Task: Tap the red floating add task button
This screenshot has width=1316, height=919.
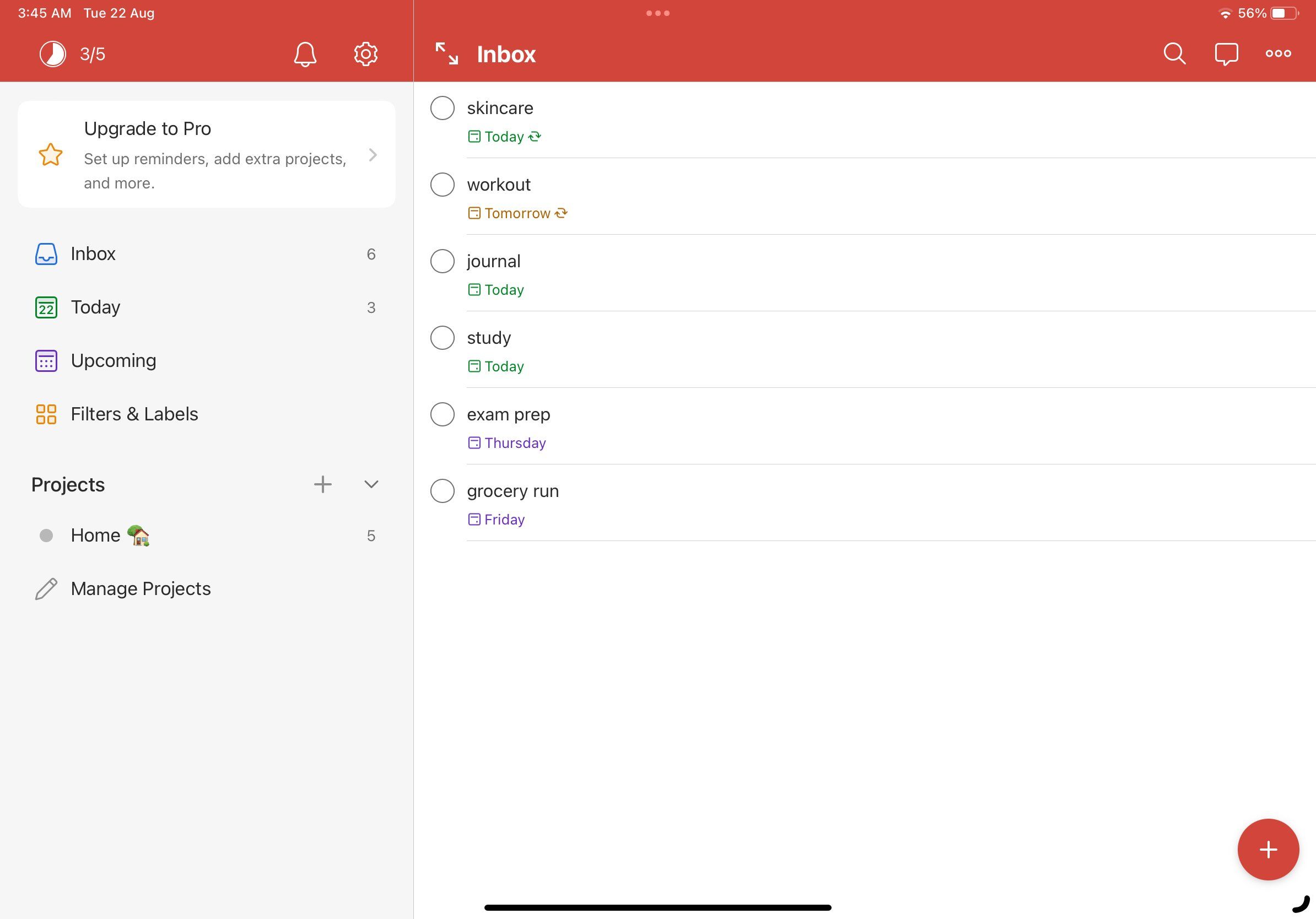Action: tap(1269, 850)
